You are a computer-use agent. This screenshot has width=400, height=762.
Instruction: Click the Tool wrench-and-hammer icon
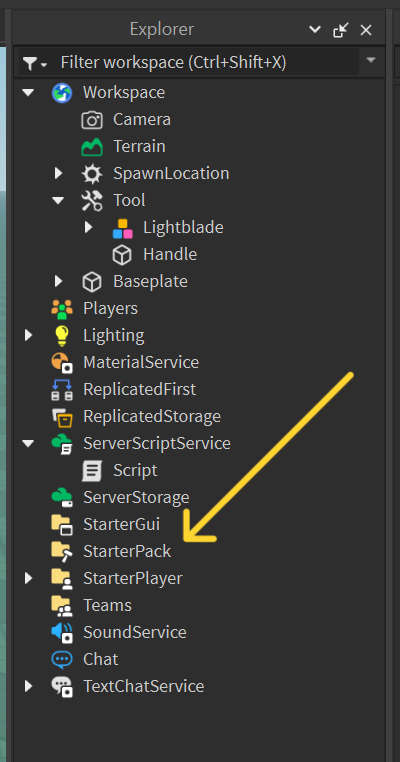tap(92, 200)
